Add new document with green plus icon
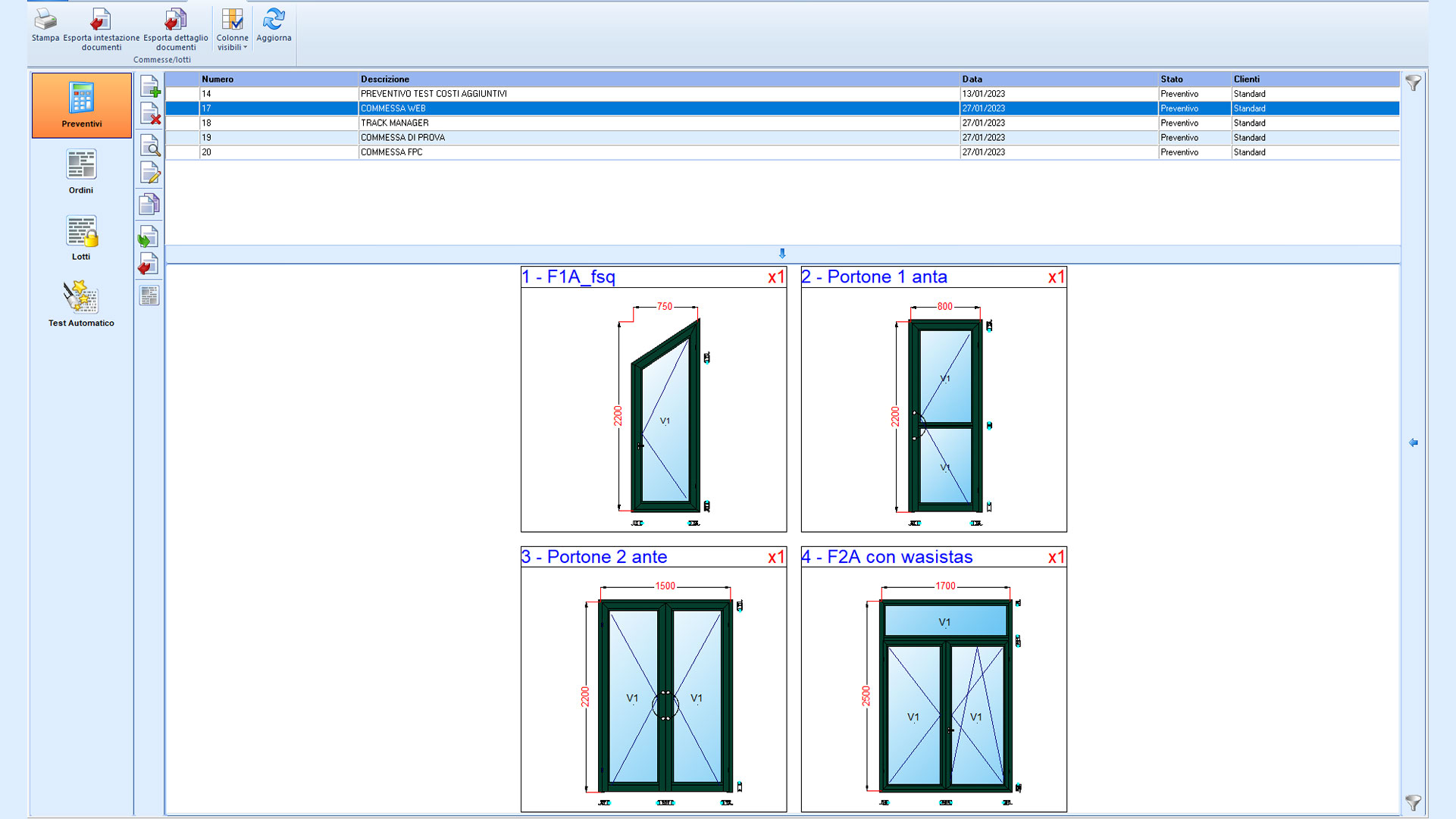 point(150,86)
